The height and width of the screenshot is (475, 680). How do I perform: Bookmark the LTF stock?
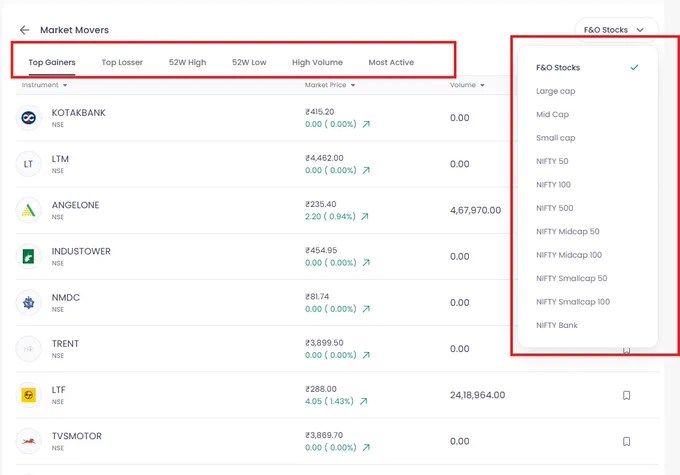click(x=626, y=395)
